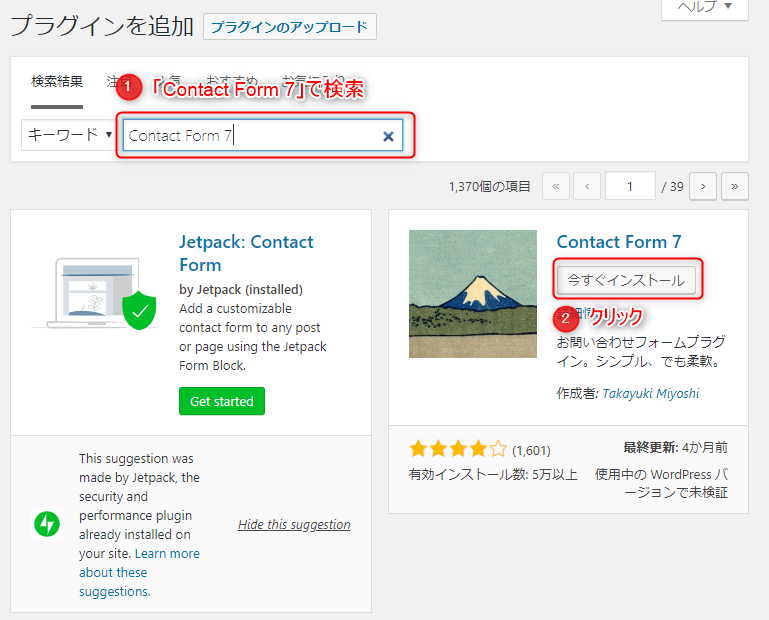This screenshot has height=620, width=769.
Task: Jump to last results page
Action: 735,186
